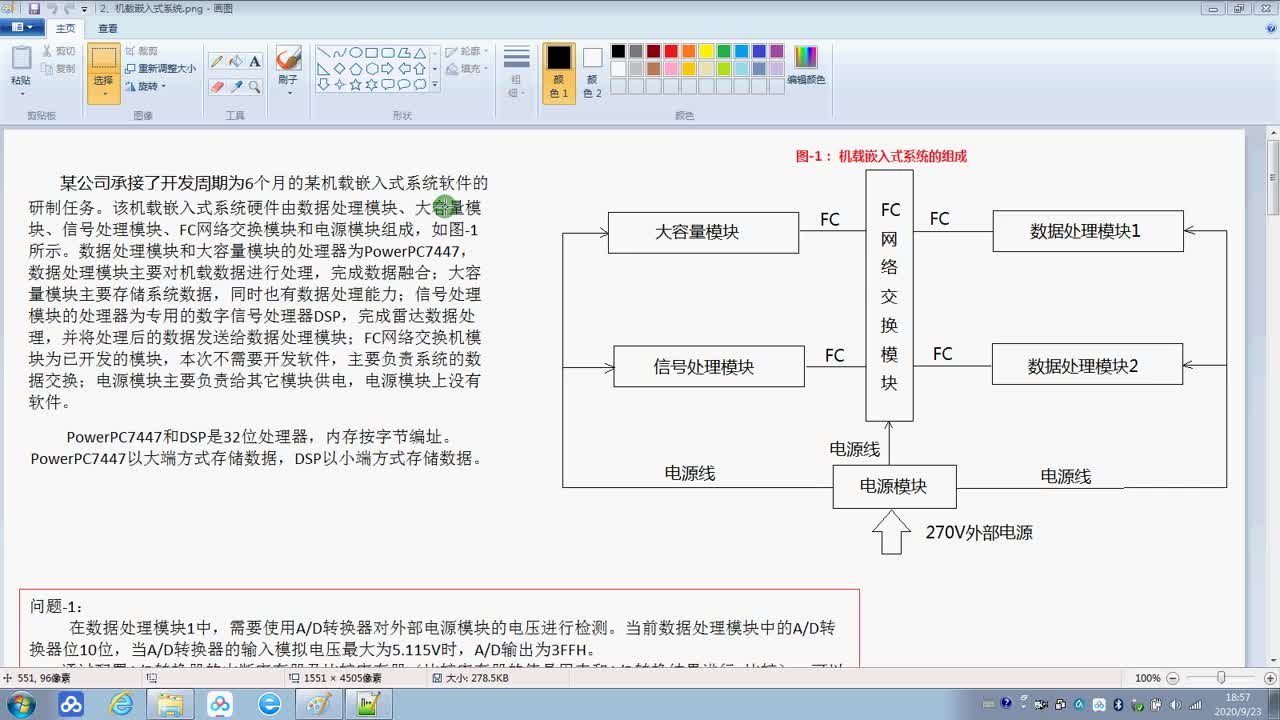Choose the Down arrow shape
Screen dimensions: 1280x720
point(323,85)
